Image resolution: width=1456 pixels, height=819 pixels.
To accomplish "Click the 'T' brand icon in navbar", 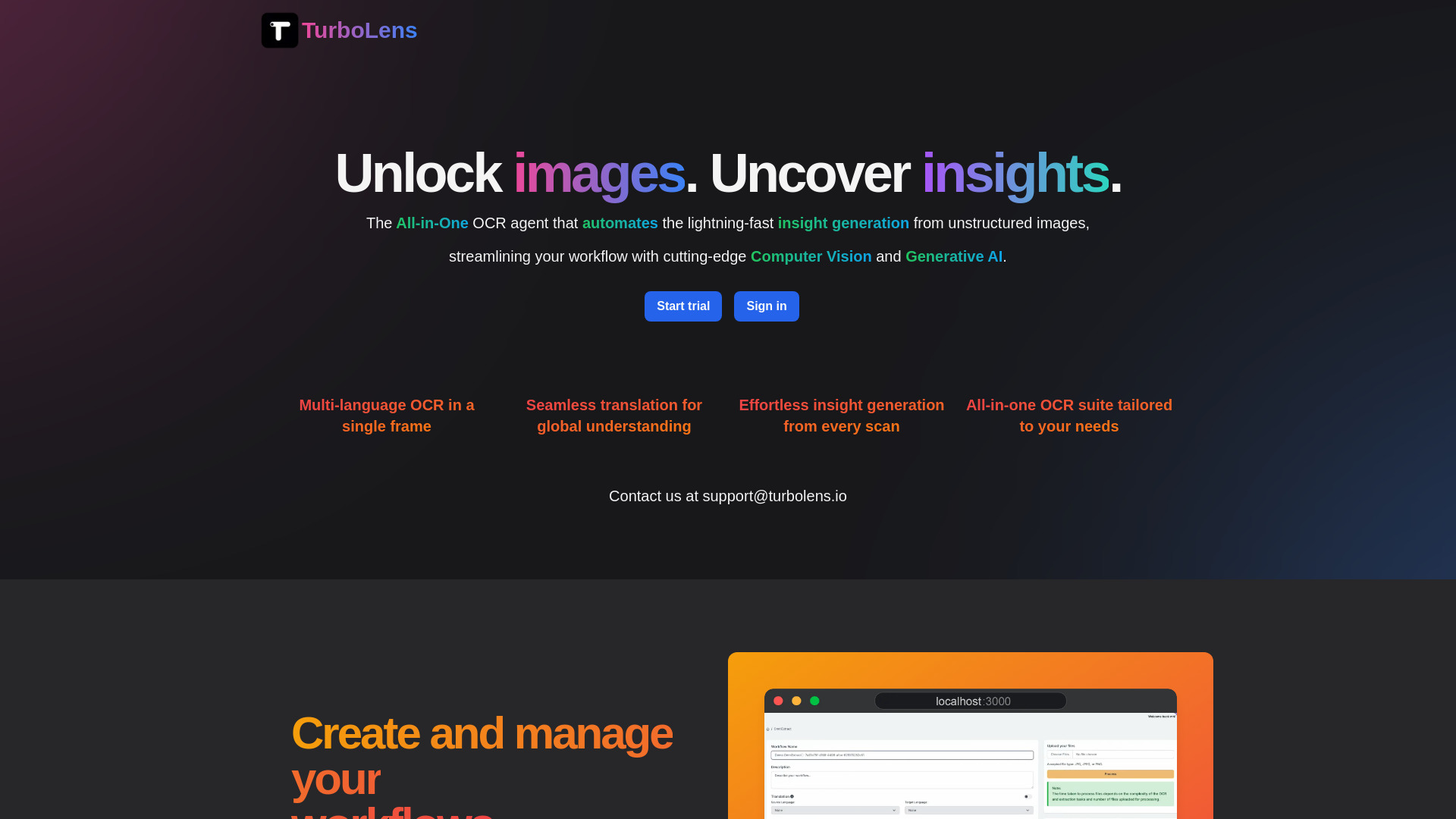I will coord(279,30).
